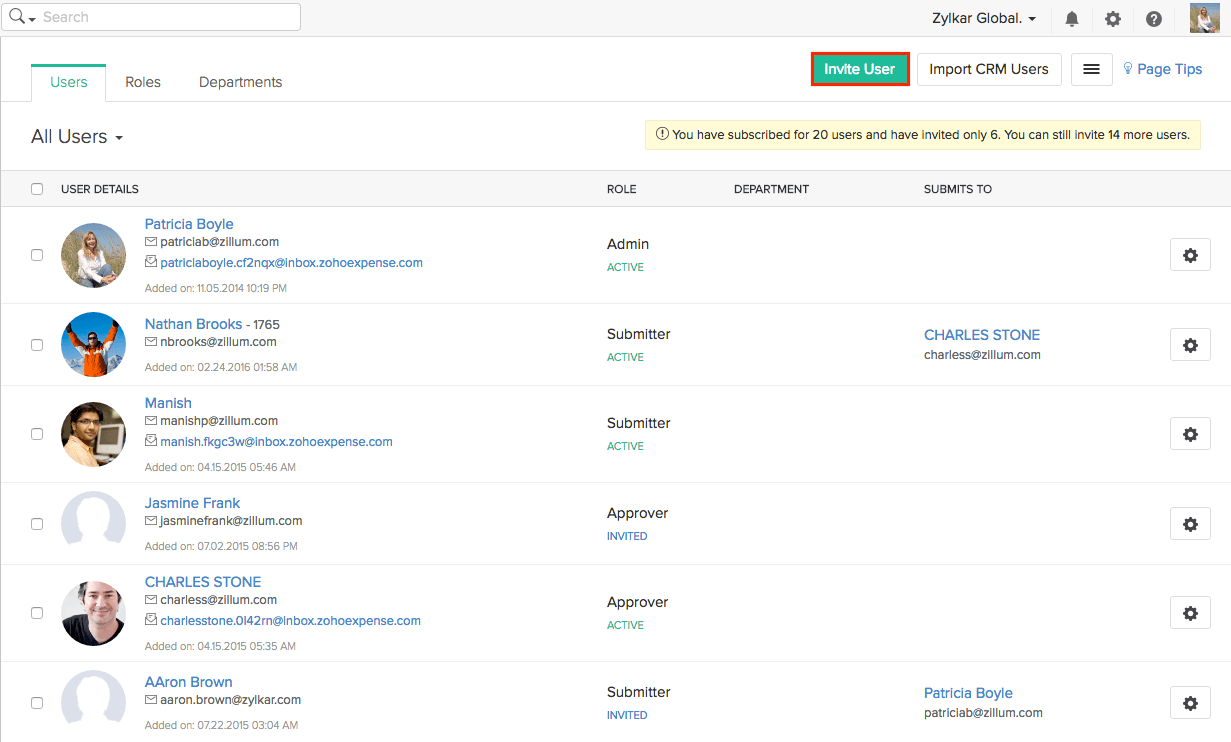Open Jasmine Frank's profile link
The image size is (1231, 742).
192,503
